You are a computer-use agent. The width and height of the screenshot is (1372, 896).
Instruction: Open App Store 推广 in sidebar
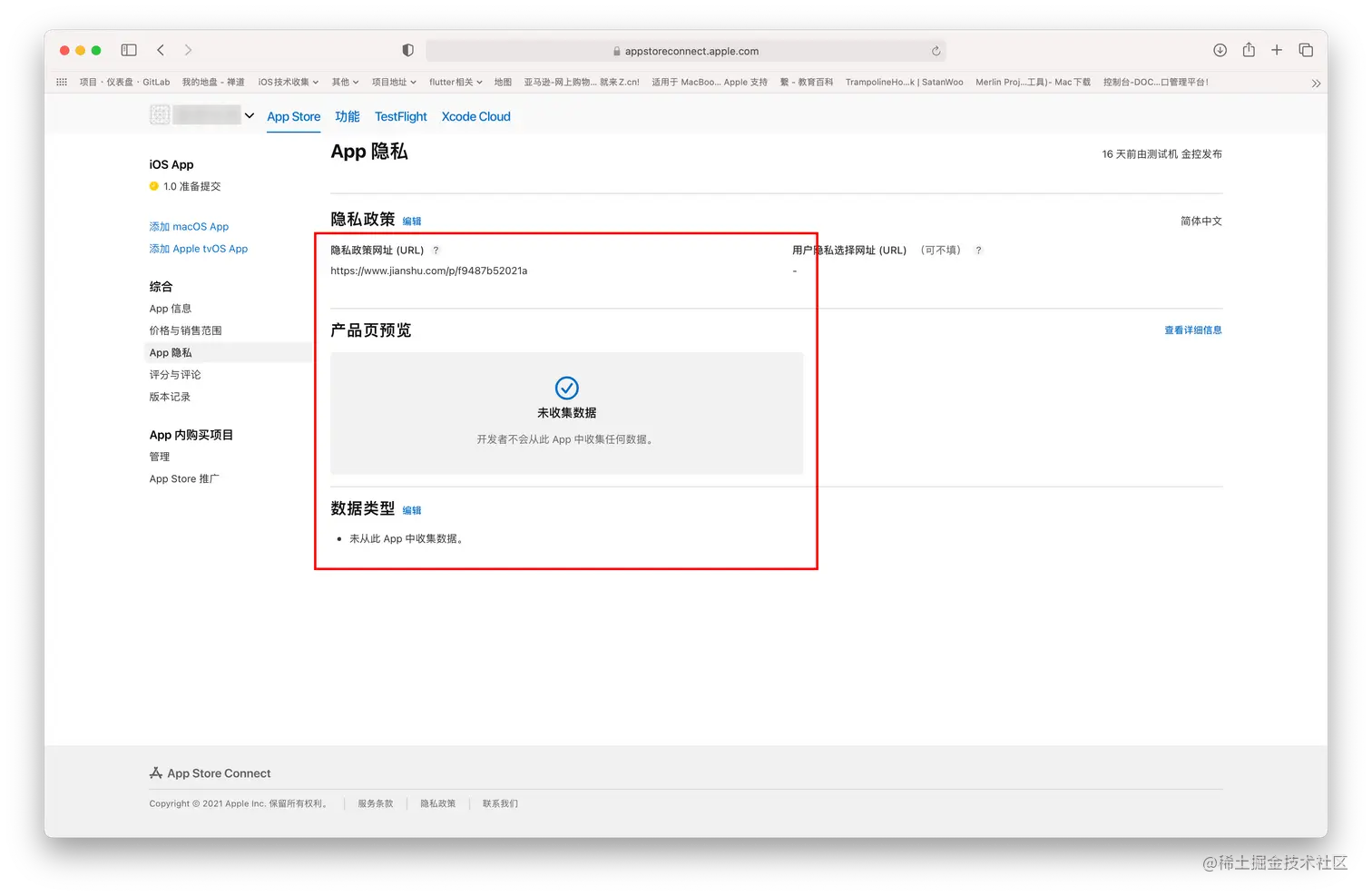(184, 478)
